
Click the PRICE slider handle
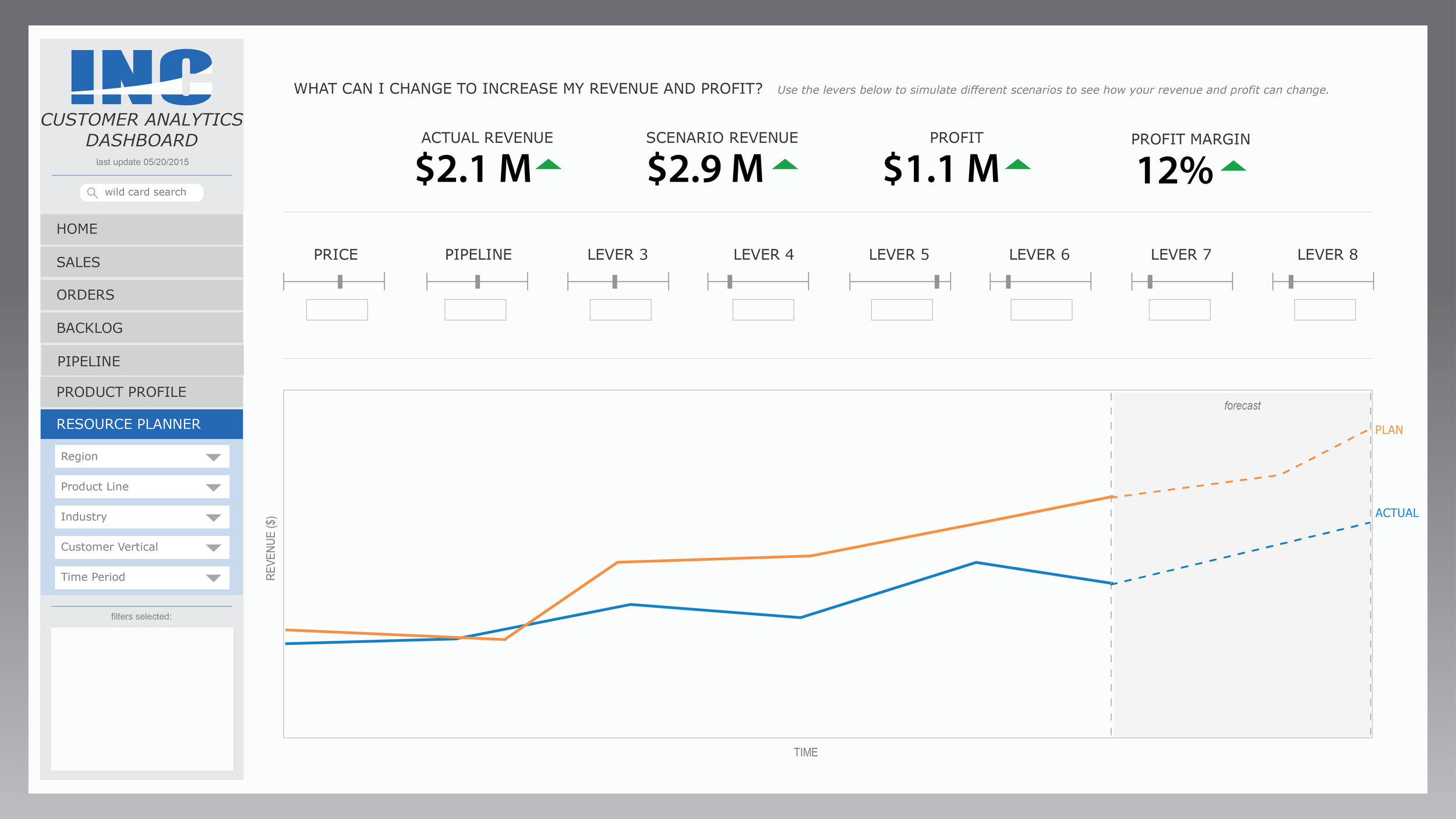point(340,282)
